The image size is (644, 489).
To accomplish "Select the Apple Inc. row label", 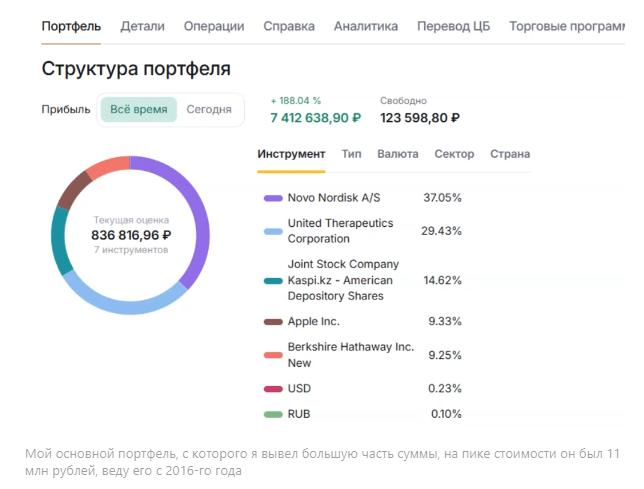I will point(314,321).
